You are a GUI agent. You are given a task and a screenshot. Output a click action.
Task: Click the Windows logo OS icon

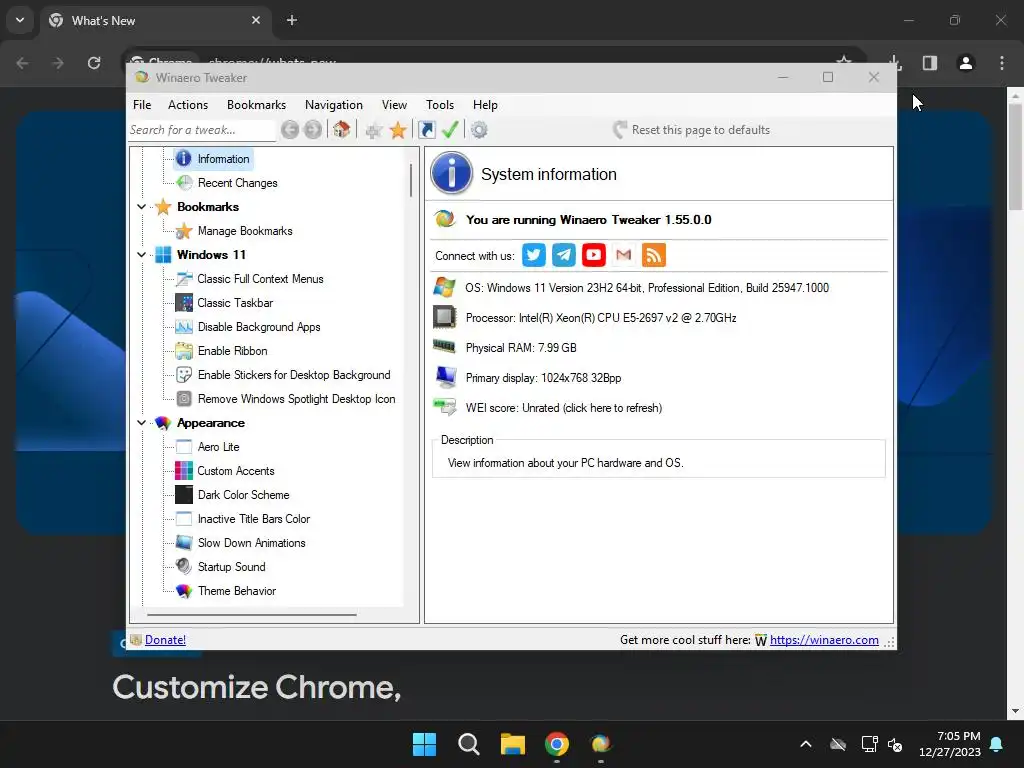pyautogui.click(x=444, y=287)
